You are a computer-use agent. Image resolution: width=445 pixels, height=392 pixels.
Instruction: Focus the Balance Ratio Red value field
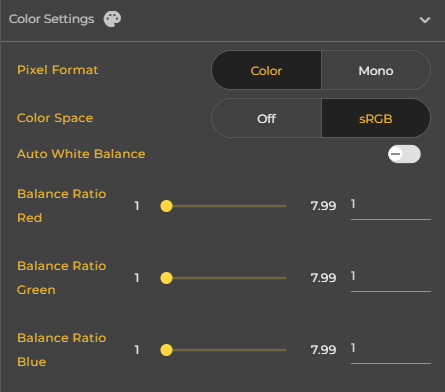(391, 207)
